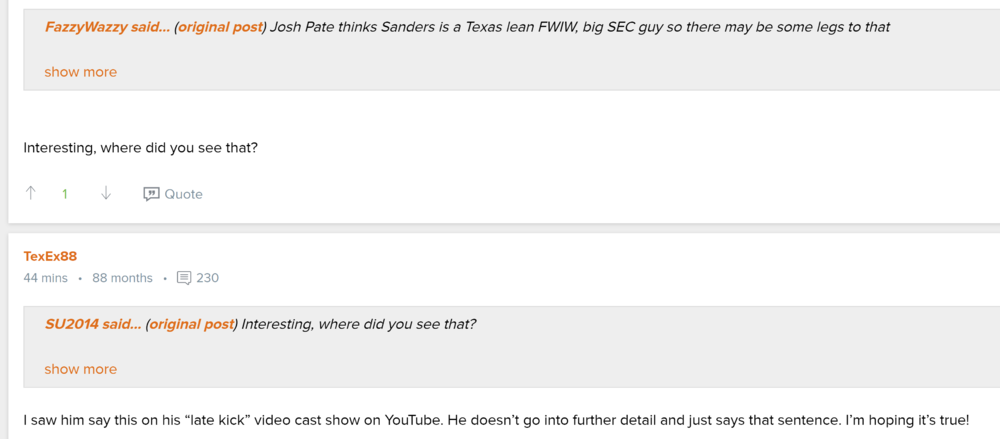1000x439 pixels.
Task: Click the green vote count number 1
Action: point(65,194)
